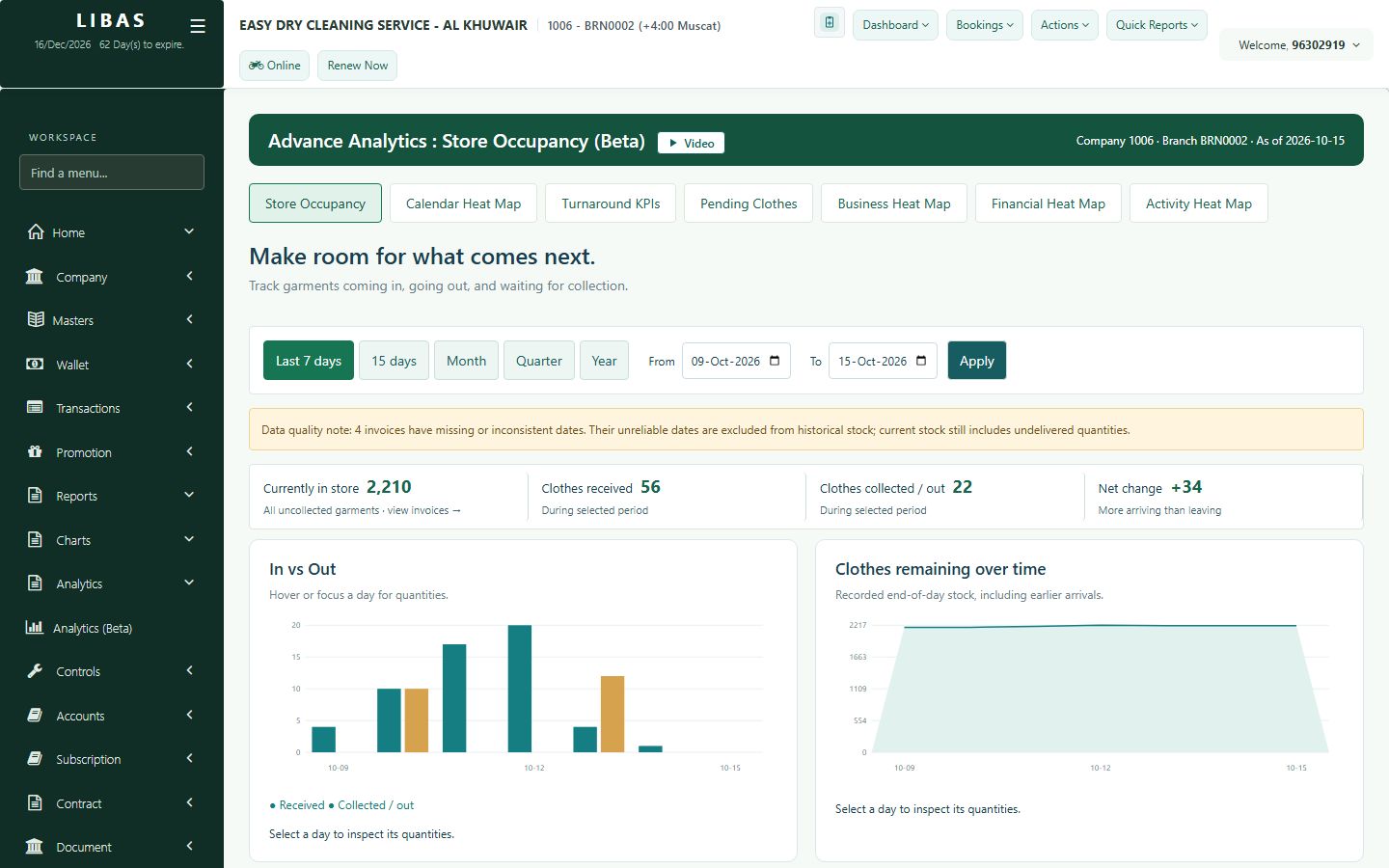
Task: Click the Subscription icon in sidebar
Action: 35,758
